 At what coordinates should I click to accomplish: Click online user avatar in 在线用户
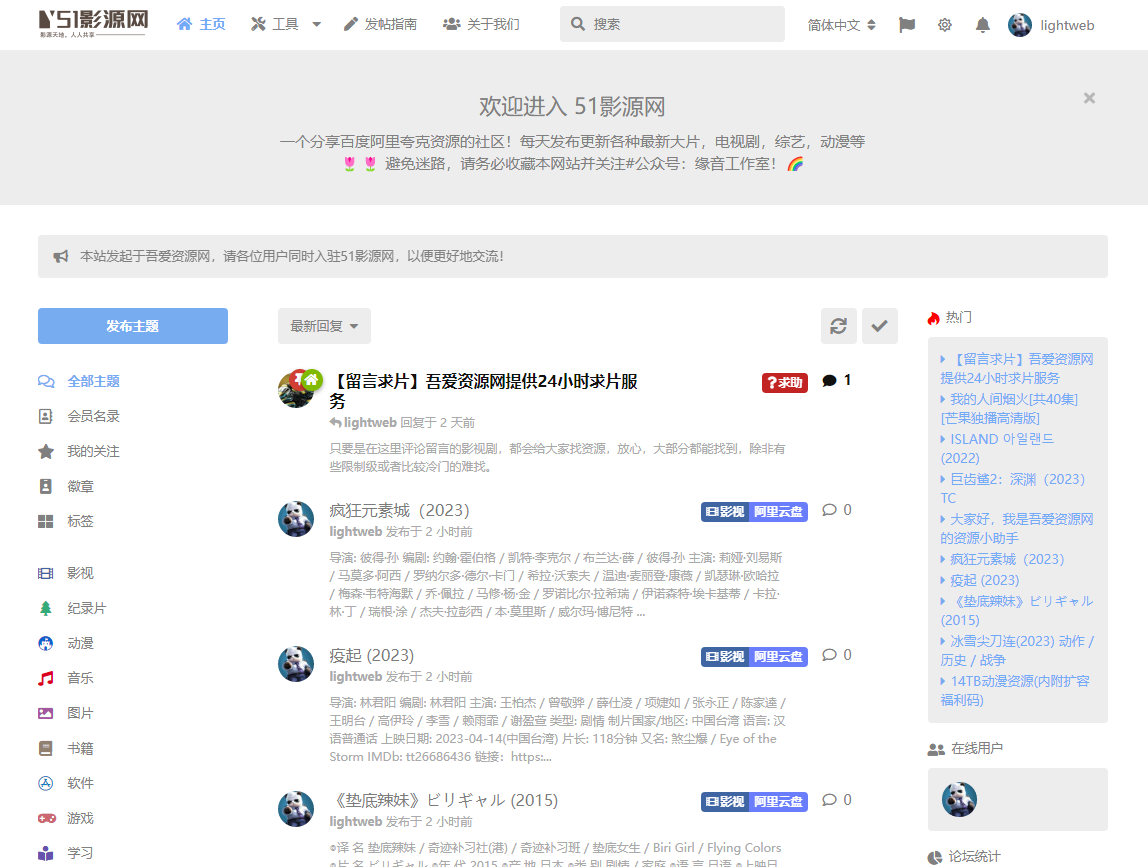[959, 800]
